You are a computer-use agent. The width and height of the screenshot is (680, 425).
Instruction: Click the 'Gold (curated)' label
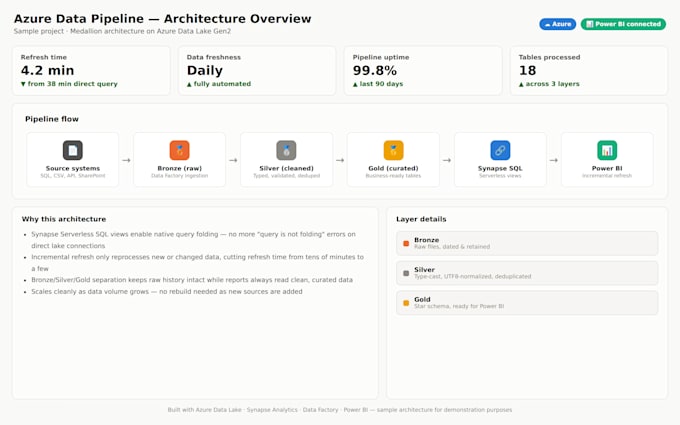[393, 168]
